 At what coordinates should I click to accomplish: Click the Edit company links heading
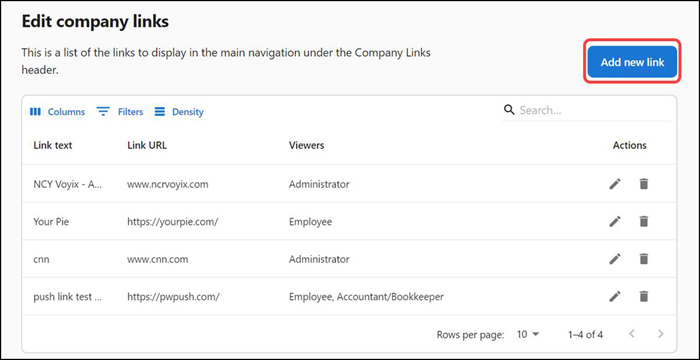(x=95, y=21)
